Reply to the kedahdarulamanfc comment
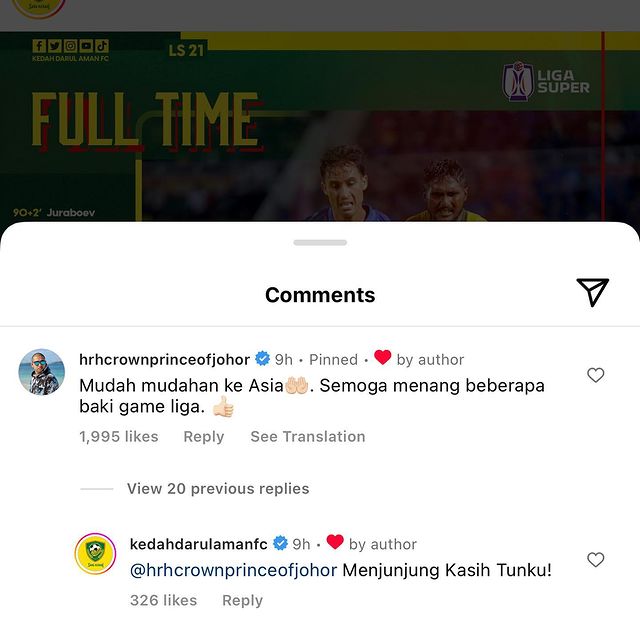The width and height of the screenshot is (640, 640). pyautogui.click(x=242, y=600)
